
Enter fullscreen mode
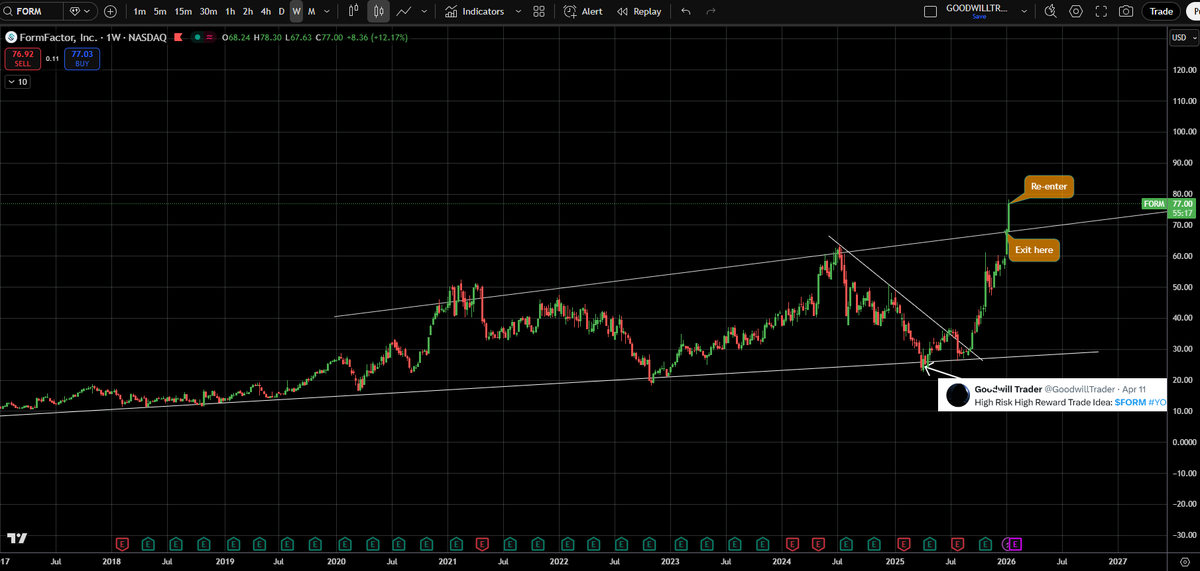coord(1101,12)
